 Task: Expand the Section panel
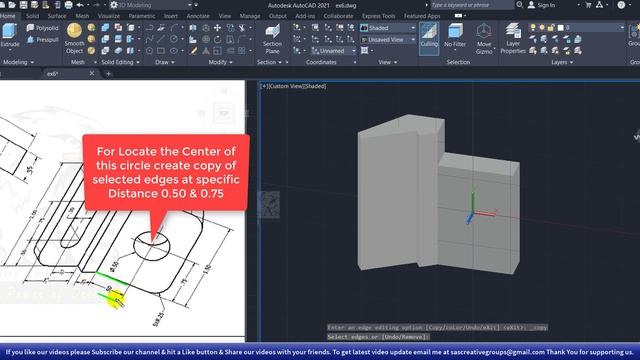coord(269,62)
